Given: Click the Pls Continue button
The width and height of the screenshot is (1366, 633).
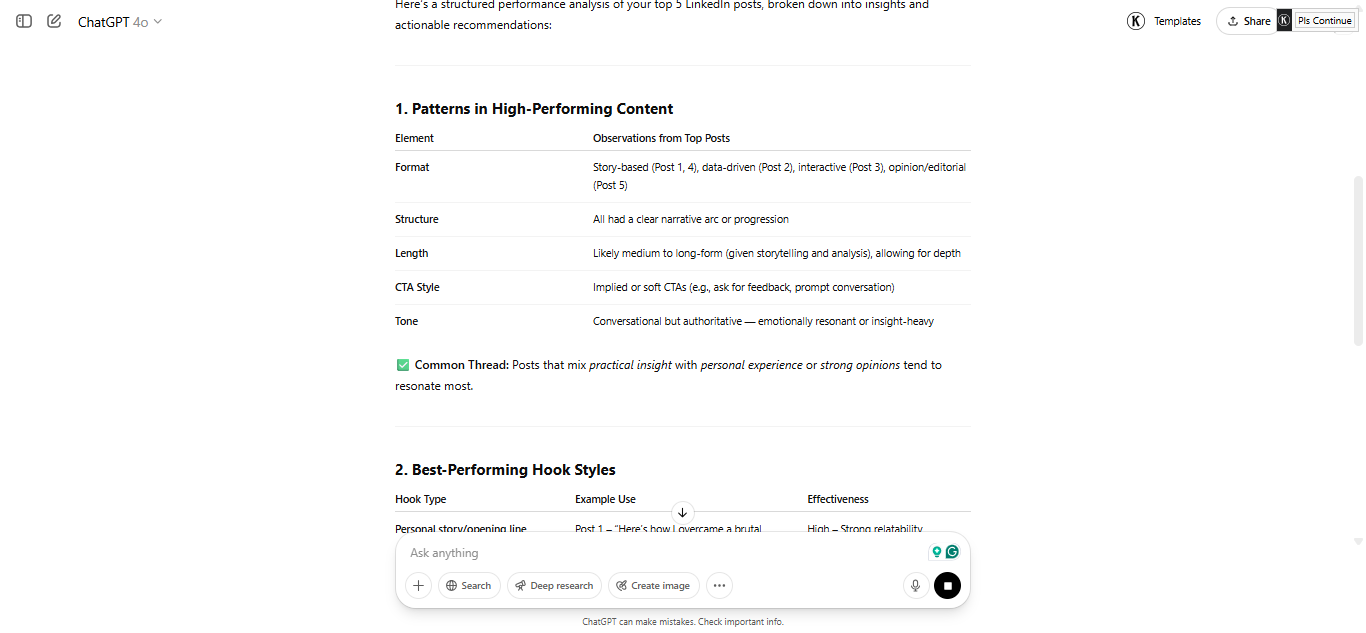Looking at the screenshot, I should coord(1324,21).
